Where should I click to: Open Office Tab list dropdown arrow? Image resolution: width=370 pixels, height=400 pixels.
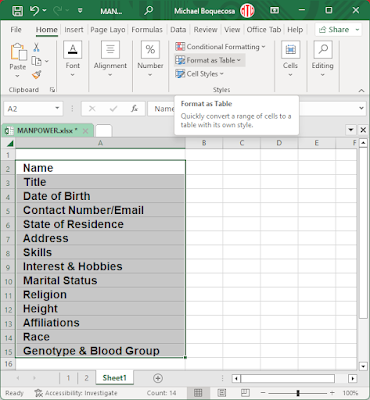(351, 130)
